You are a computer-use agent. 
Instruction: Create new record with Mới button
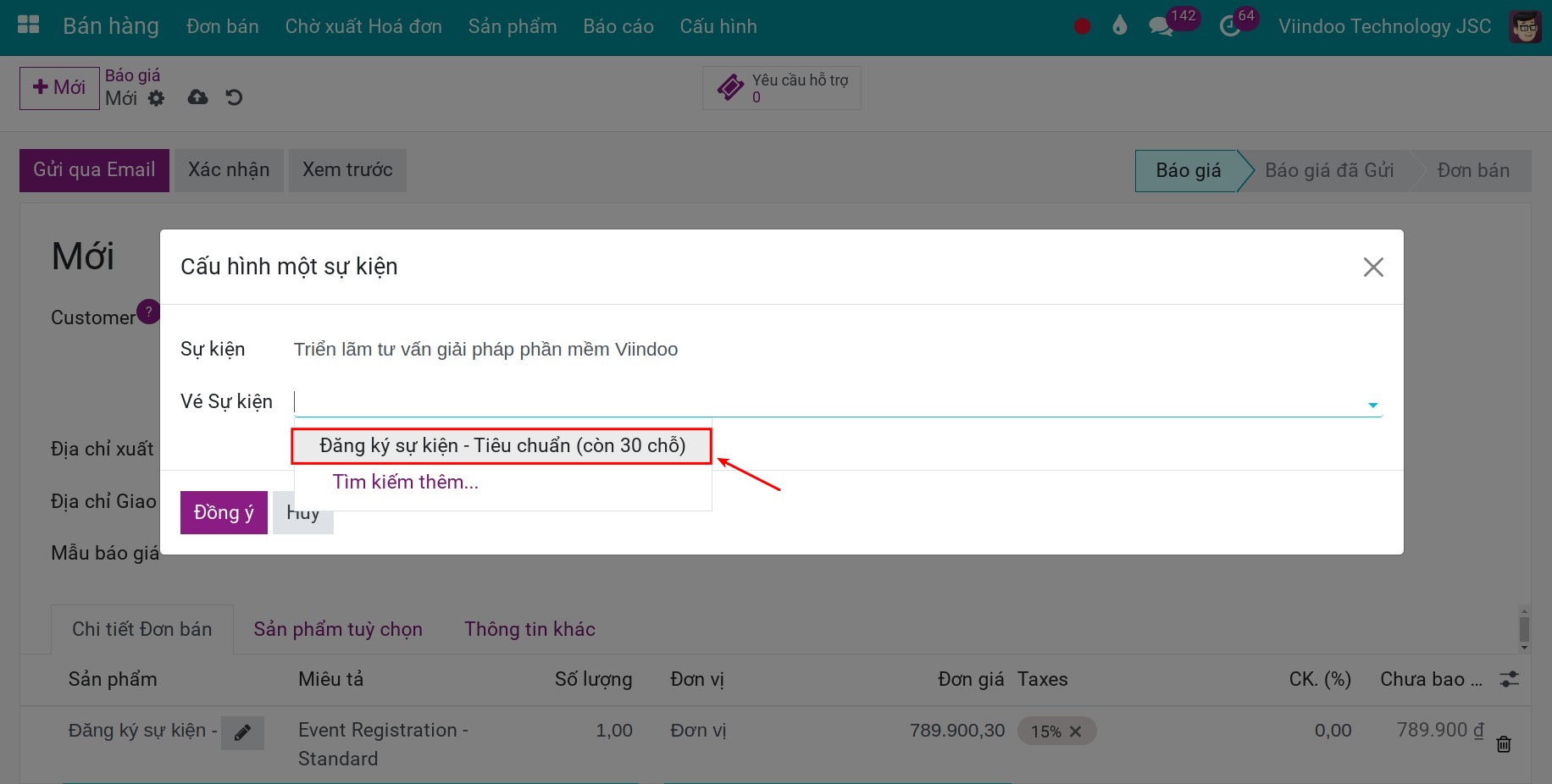(59, 88)
